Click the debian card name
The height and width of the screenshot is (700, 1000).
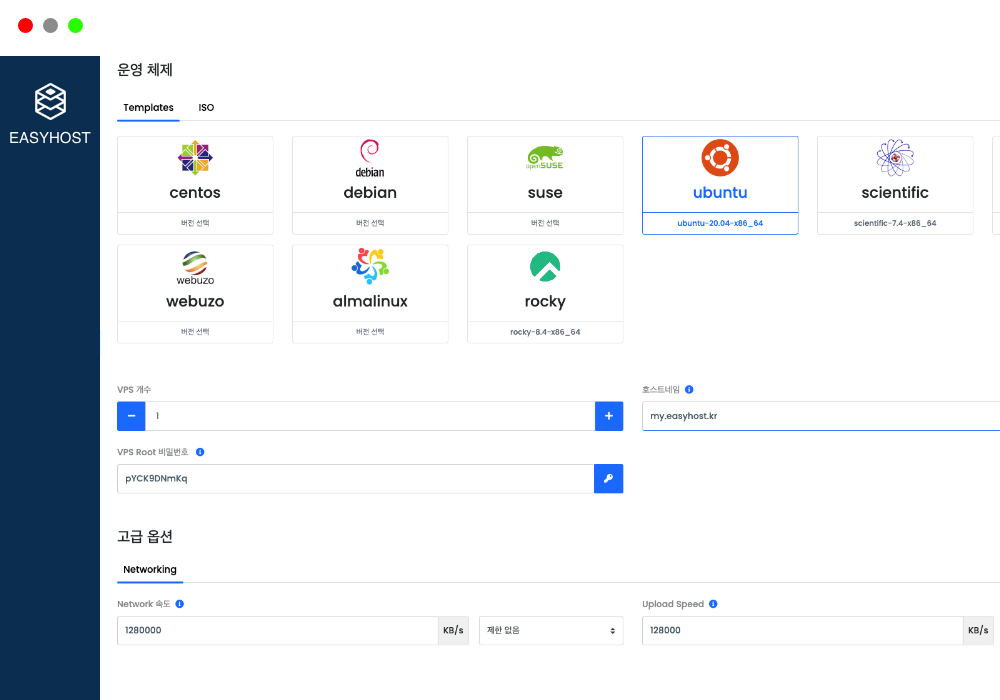(x=370, y=193)
